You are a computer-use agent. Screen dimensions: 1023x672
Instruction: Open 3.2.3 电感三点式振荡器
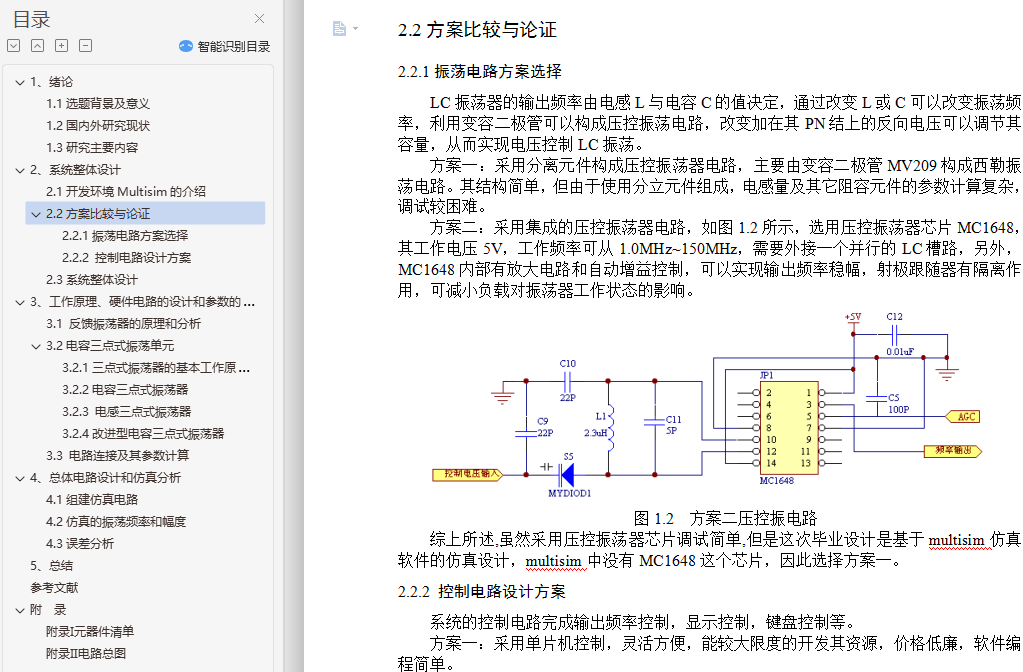click(127, 412)
